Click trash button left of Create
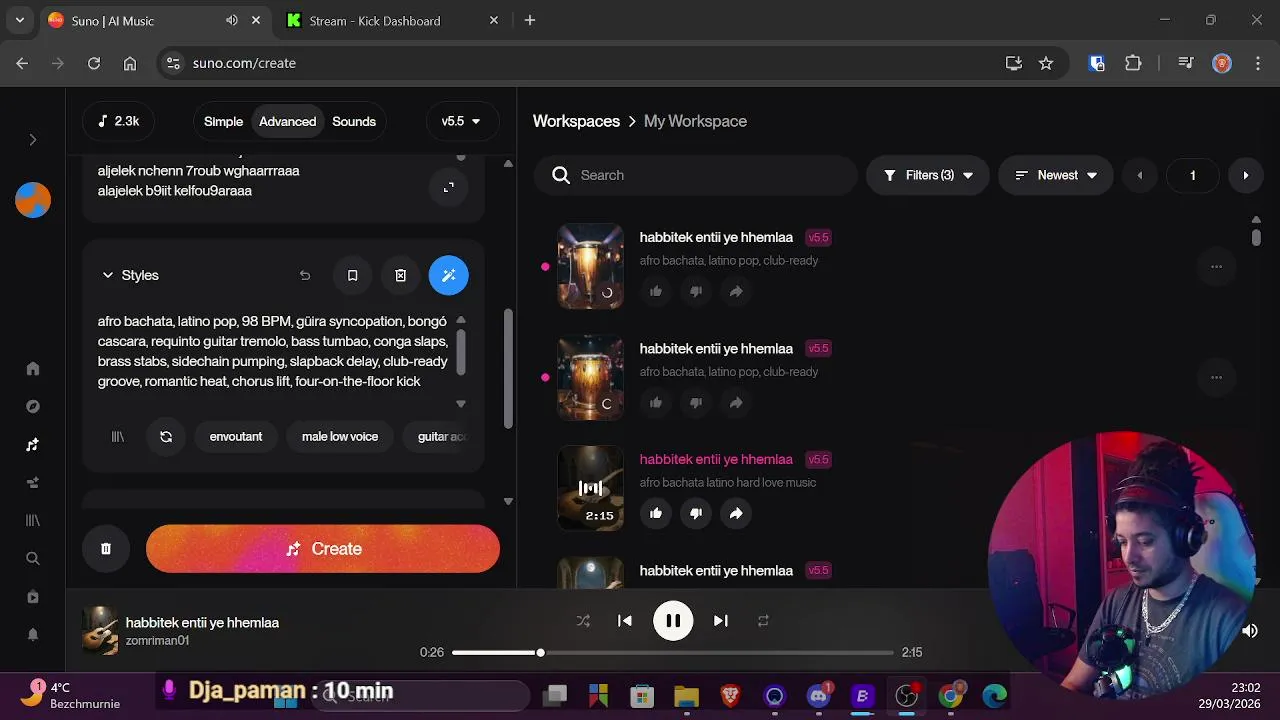Screen dimensions: 1280x720 (x=106, y=549)
